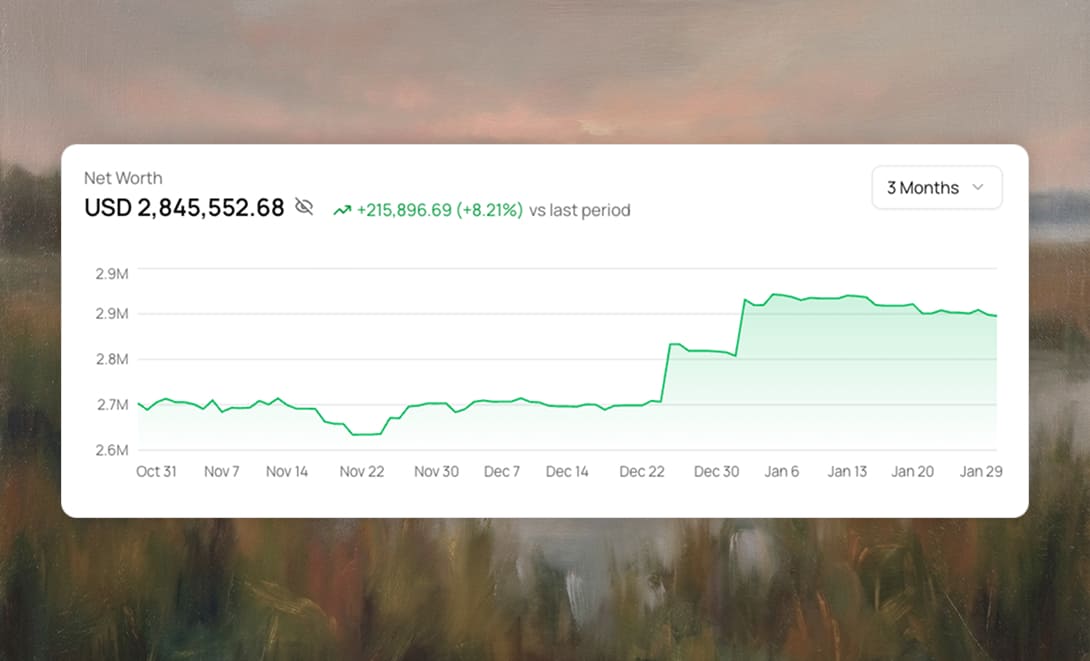This screenshot has width=1090, height=661.
Task: Select the Jan 29 date label on the axis
Action: [x=981, y=471]
